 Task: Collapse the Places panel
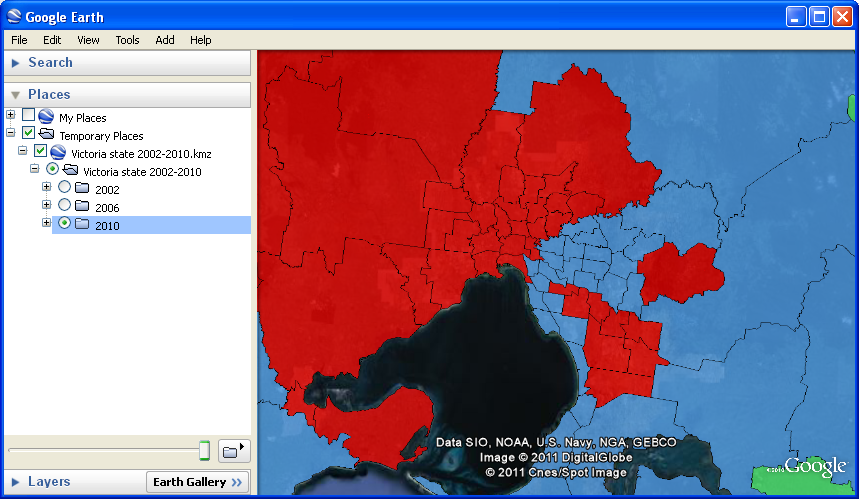15,95
